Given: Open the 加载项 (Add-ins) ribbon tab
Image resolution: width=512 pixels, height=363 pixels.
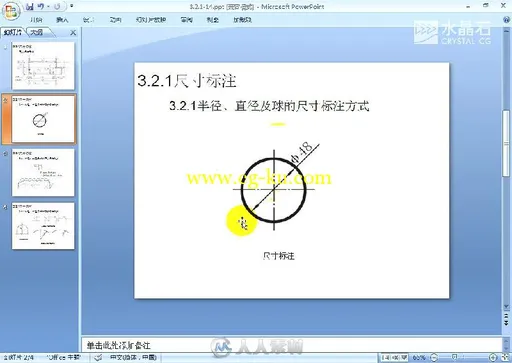Looking at the screenshot, I should pyautogui.click(x=242, y=20).
